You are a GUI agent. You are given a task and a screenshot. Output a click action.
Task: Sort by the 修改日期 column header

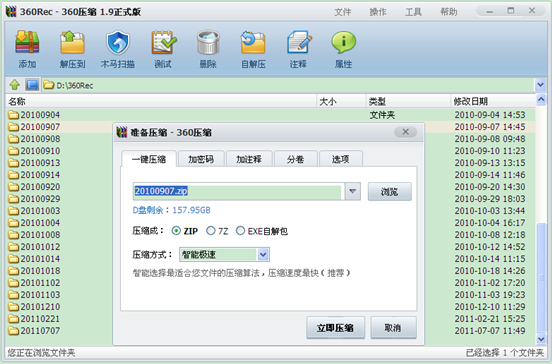pyautogui.click(x=493, y=101)
